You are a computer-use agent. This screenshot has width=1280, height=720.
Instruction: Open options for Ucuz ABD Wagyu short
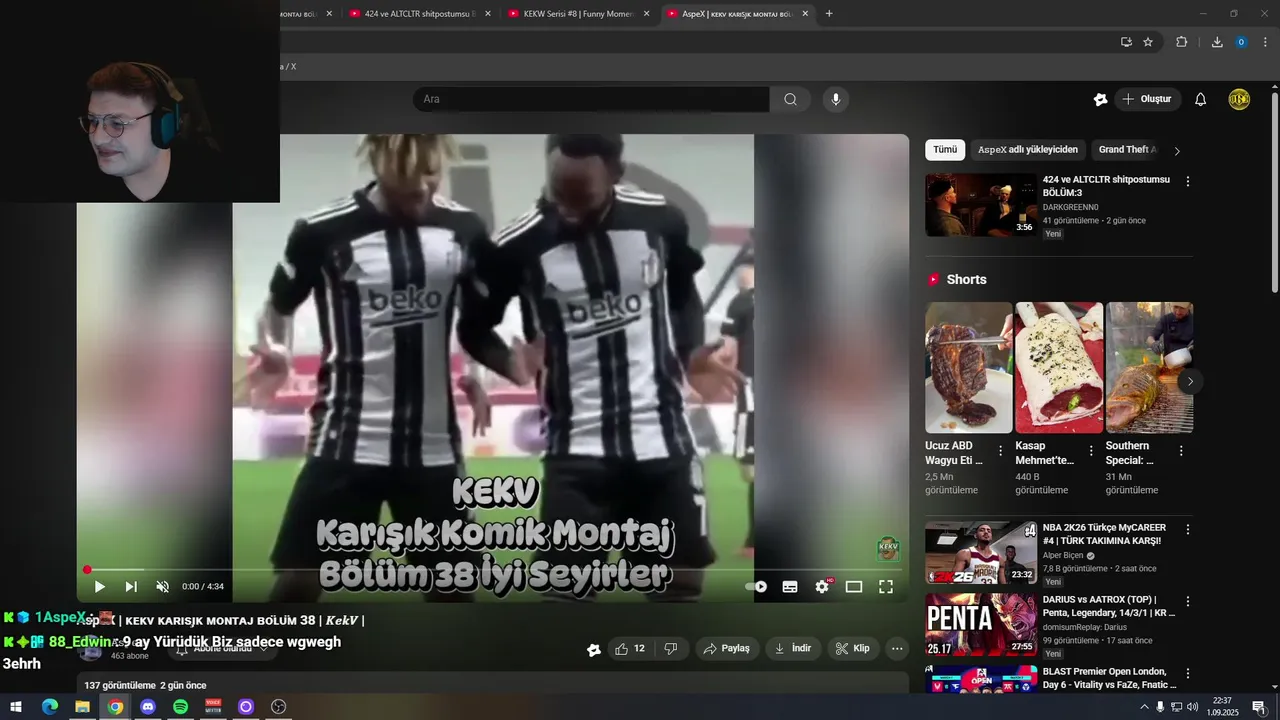tap(1000, 451)
